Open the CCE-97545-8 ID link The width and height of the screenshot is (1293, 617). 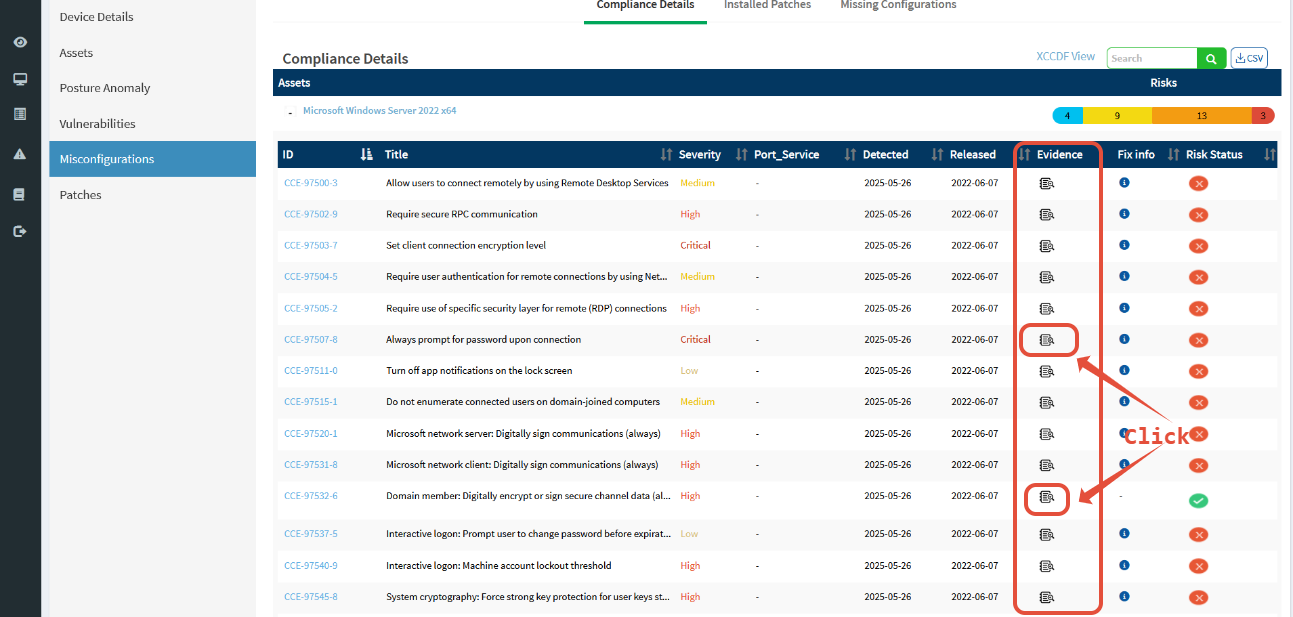[x=311, y=597]
